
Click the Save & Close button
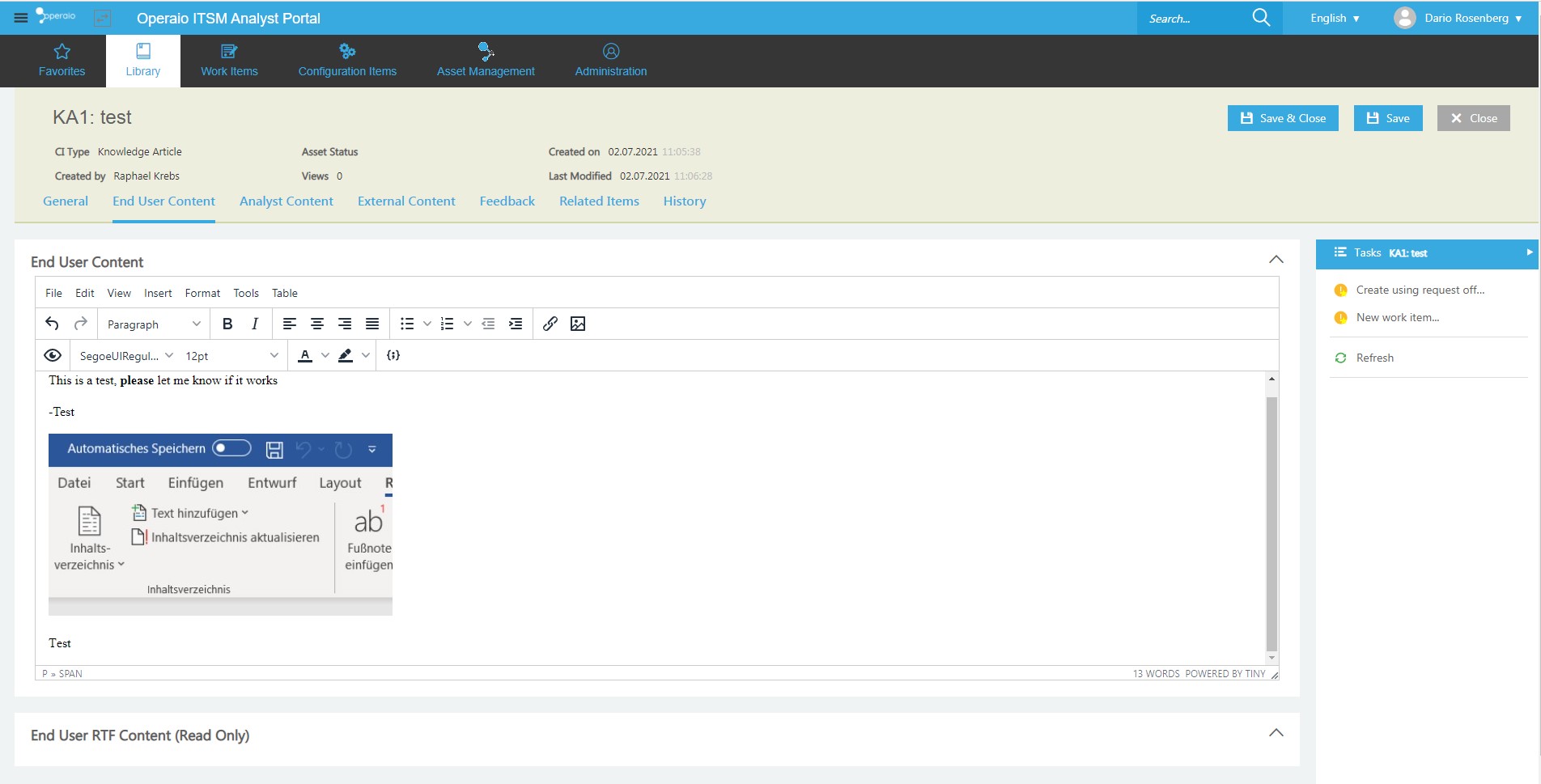point(1283,118)
